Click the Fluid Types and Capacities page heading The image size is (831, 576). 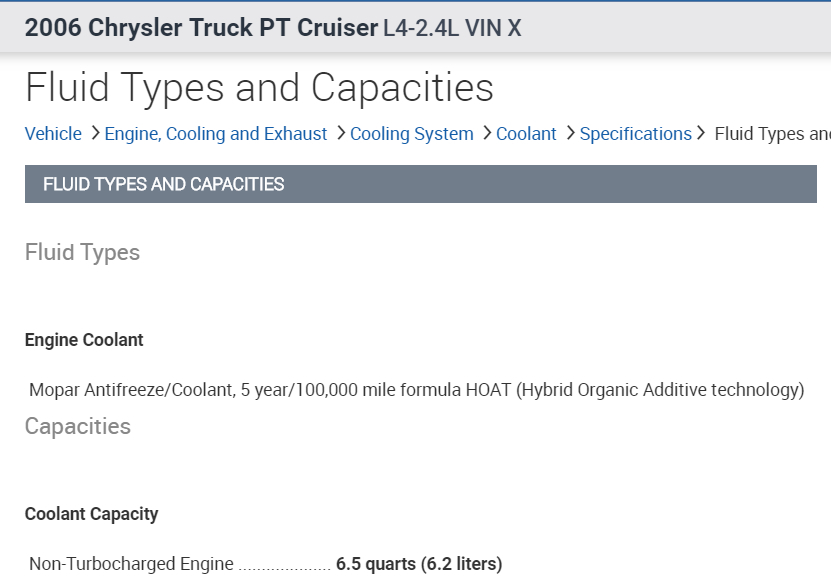pyautogui.click(x=259, y=88)
